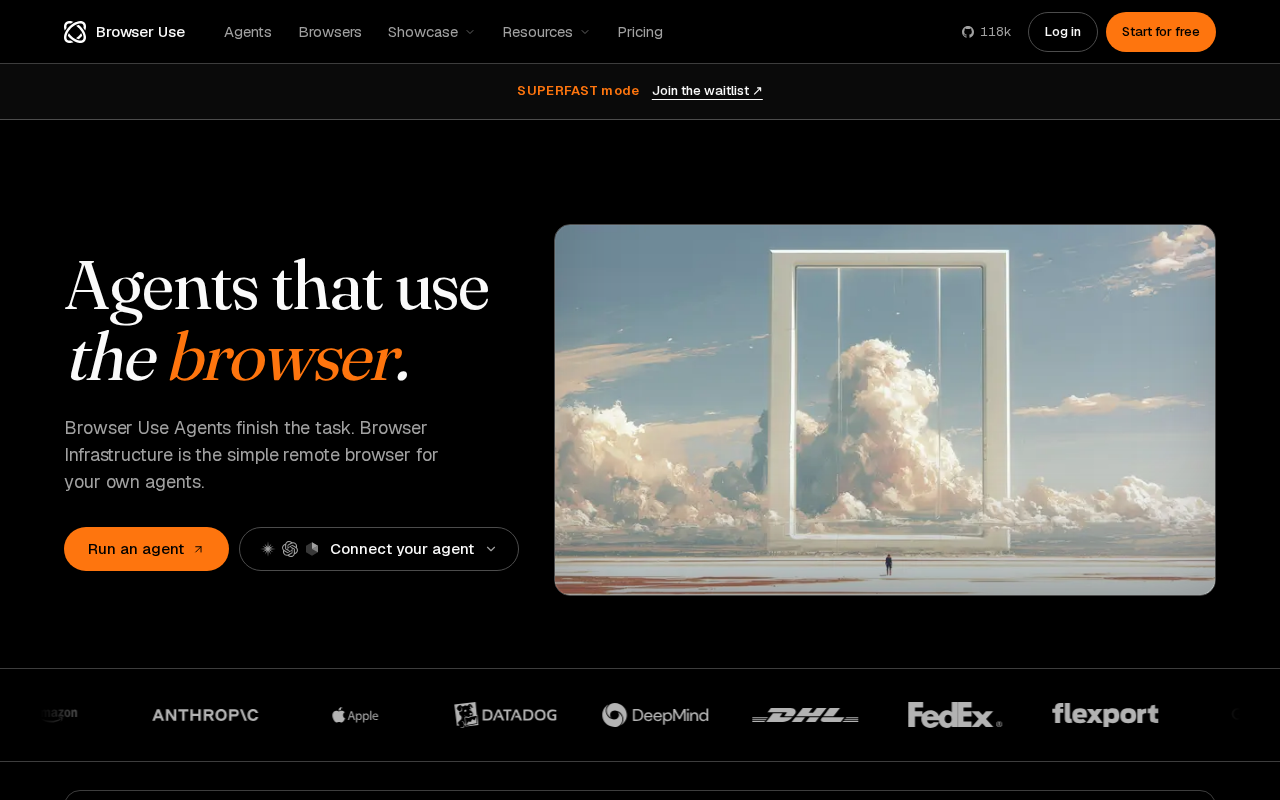Click the Anthropic logo in the carousel

tap(205, 715)
